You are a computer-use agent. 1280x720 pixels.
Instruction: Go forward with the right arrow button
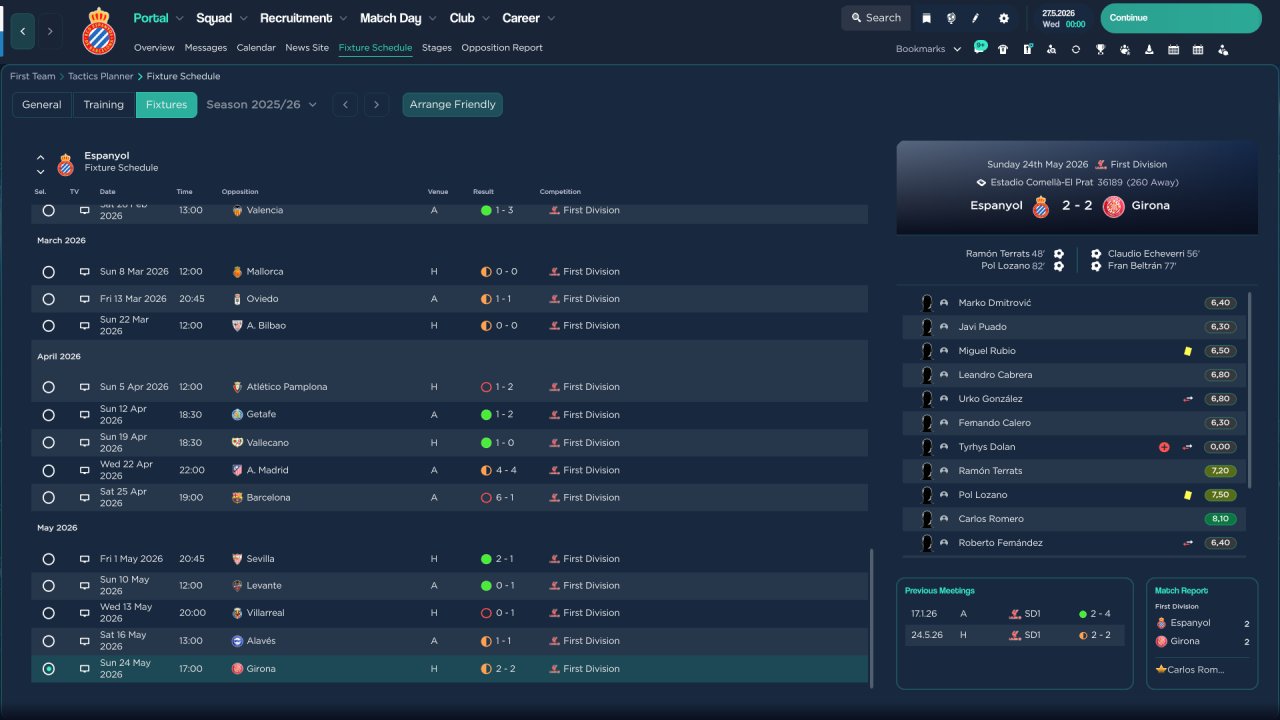point(50,31)
